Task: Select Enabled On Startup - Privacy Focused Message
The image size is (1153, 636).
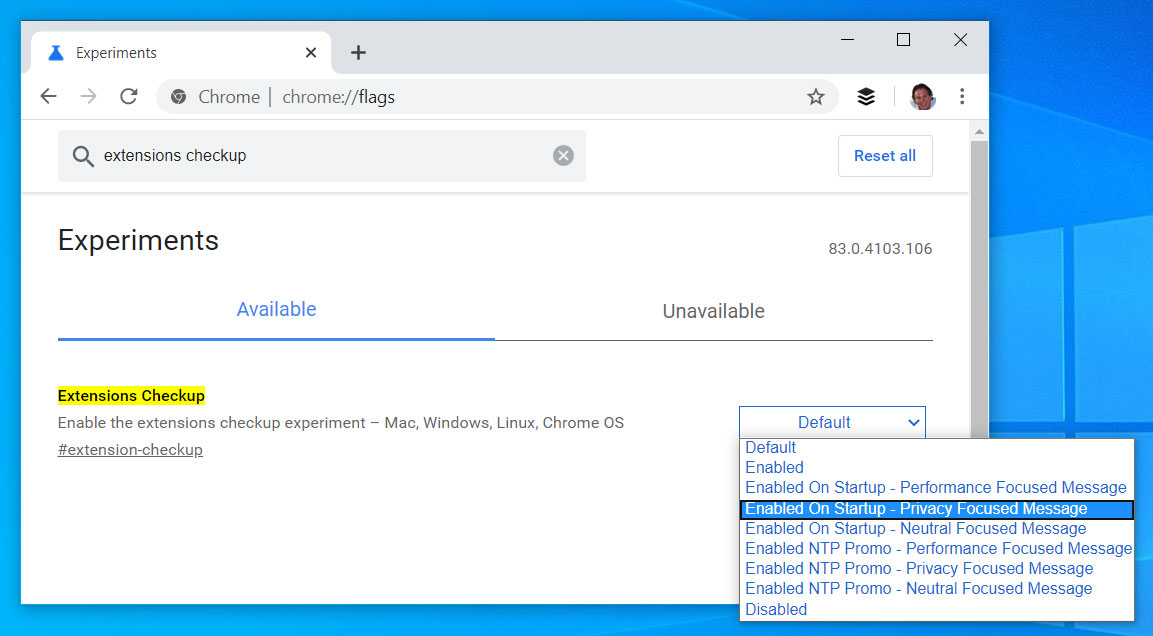Action: click(937, 509)
